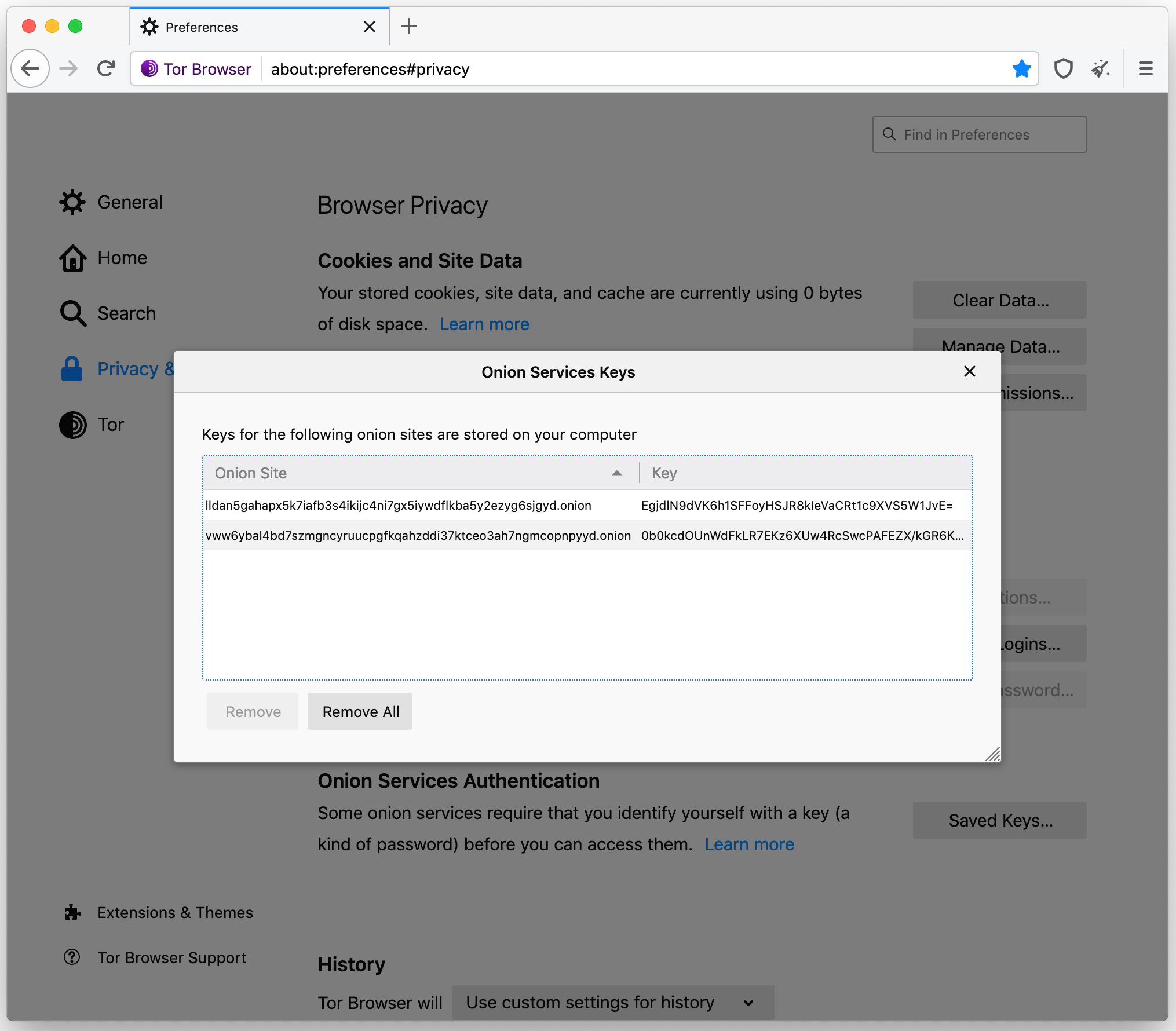Reload the current page
The height and width of the screenshot is (1031, 1176).
tap(106, 68)
